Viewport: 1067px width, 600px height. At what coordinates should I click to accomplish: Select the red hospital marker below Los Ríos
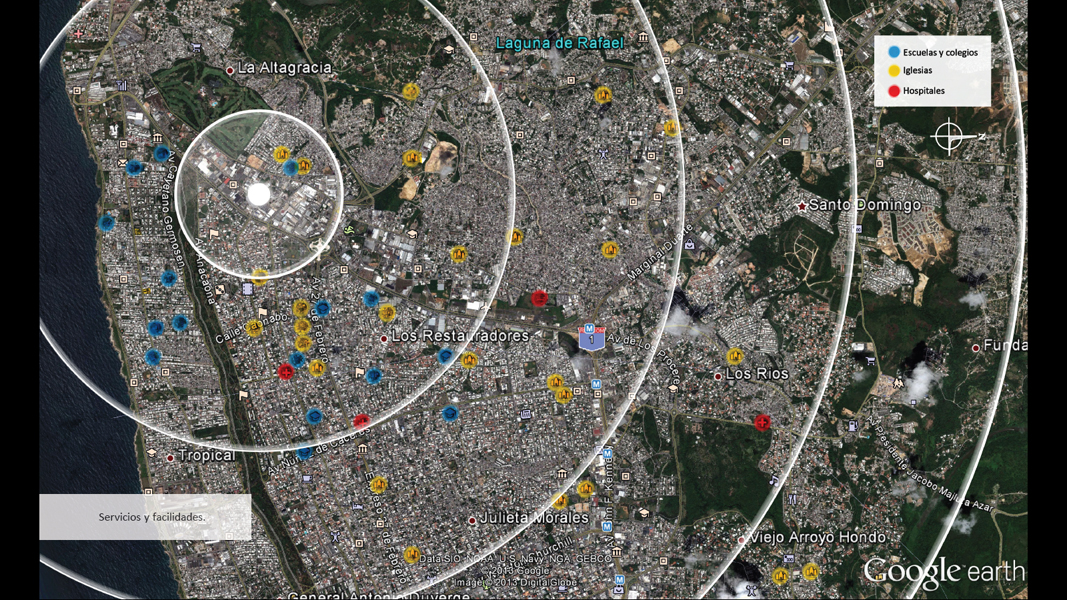(x=762, y=422)
